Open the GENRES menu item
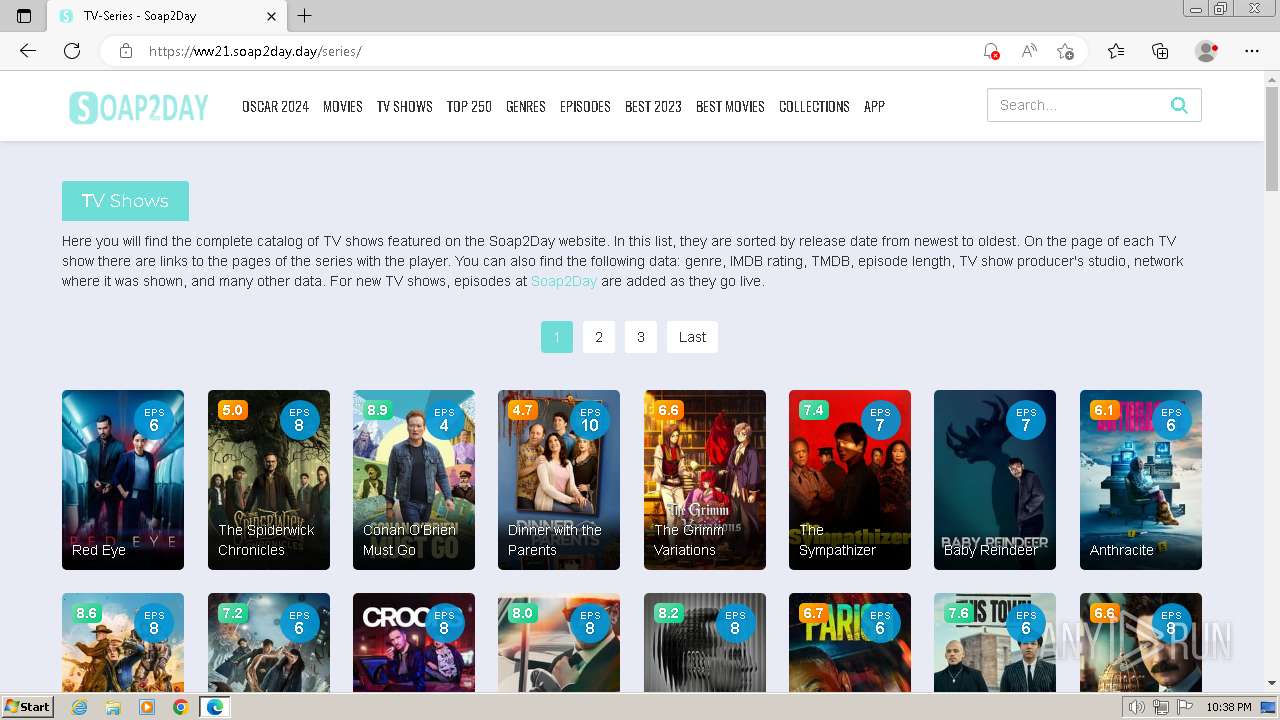The width and height of the screenshot is (1280, 720). click(x=525, y=106)
